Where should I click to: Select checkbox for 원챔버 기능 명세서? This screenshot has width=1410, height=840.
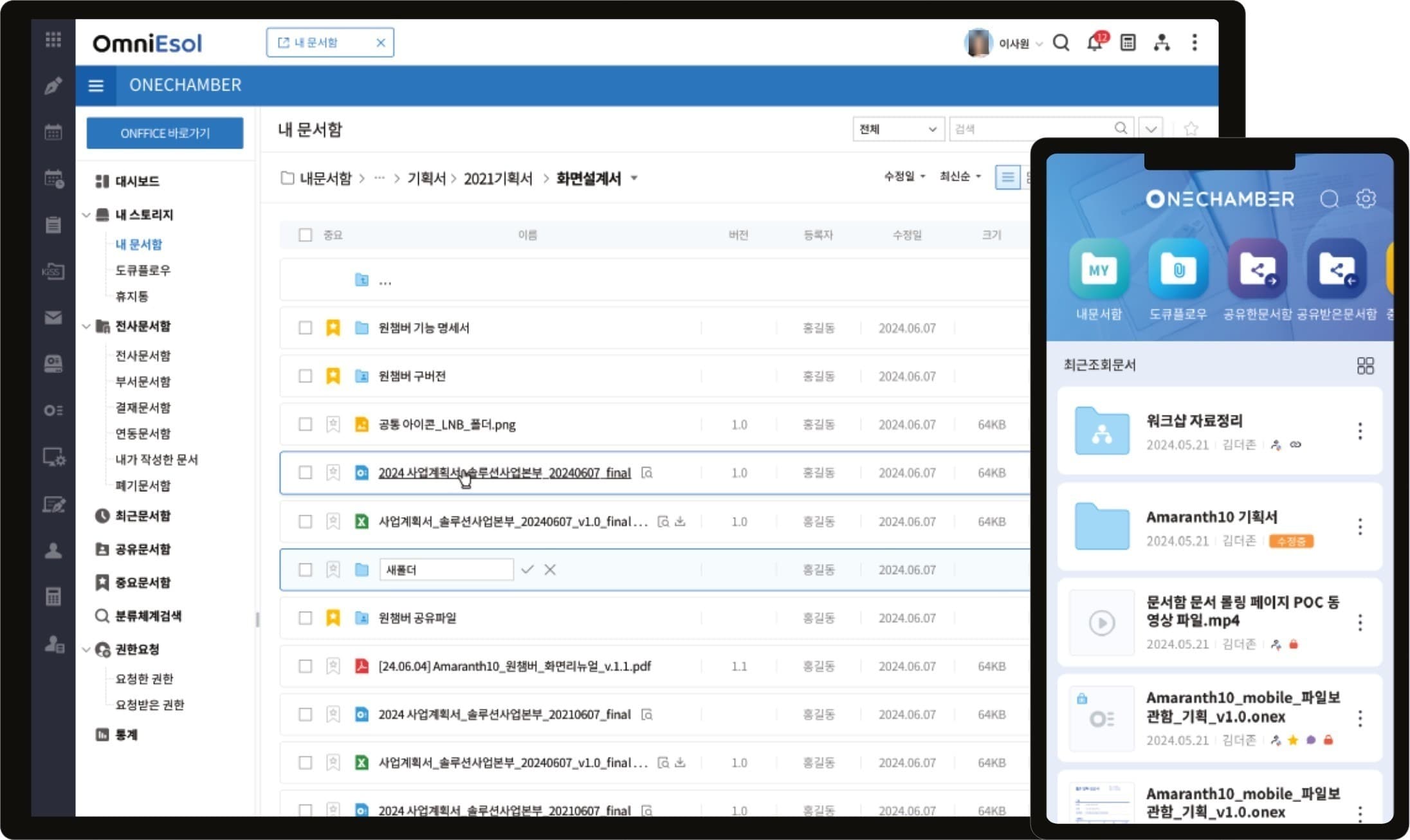coord(306,328)
